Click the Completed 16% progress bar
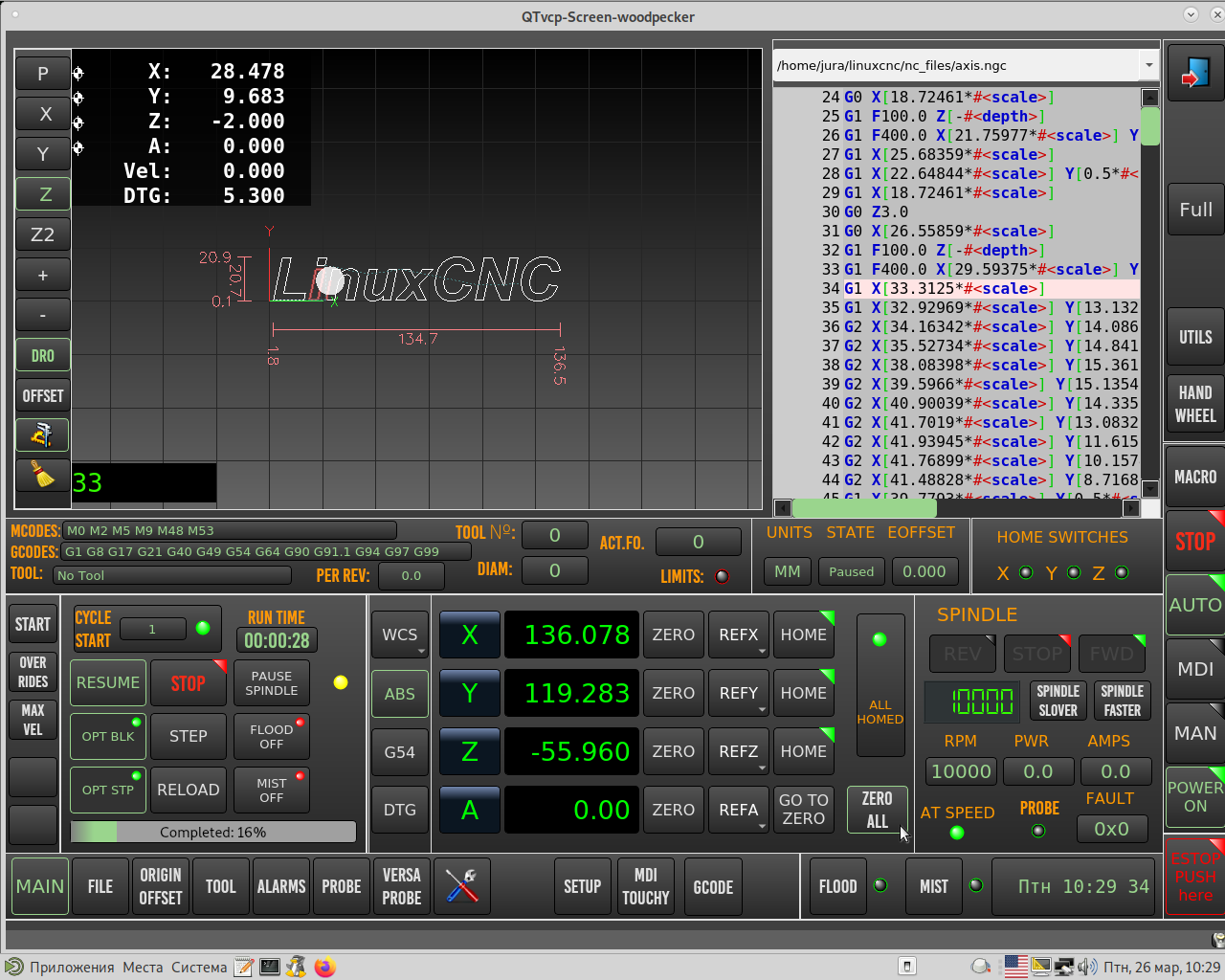Image resolution: width=1225 pixels, height=980 pixels. (x=213, y=832)
